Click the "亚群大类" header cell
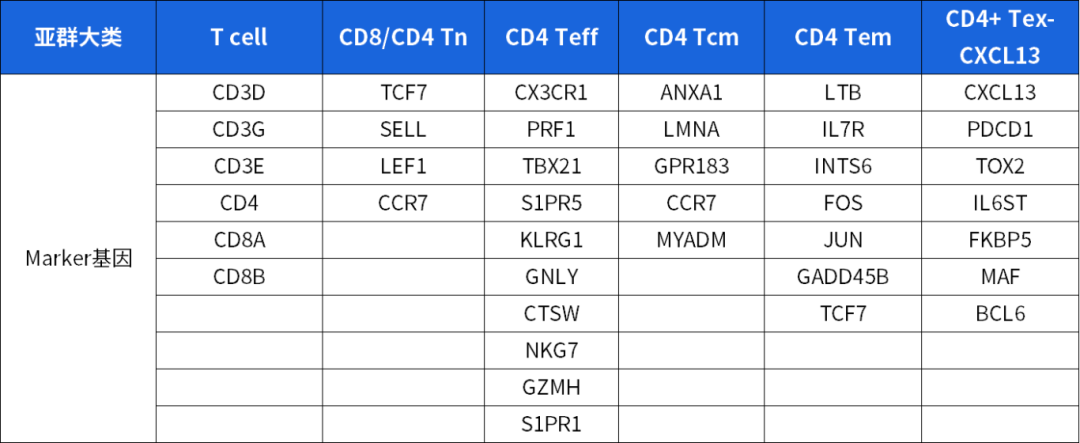 point(78,38)
